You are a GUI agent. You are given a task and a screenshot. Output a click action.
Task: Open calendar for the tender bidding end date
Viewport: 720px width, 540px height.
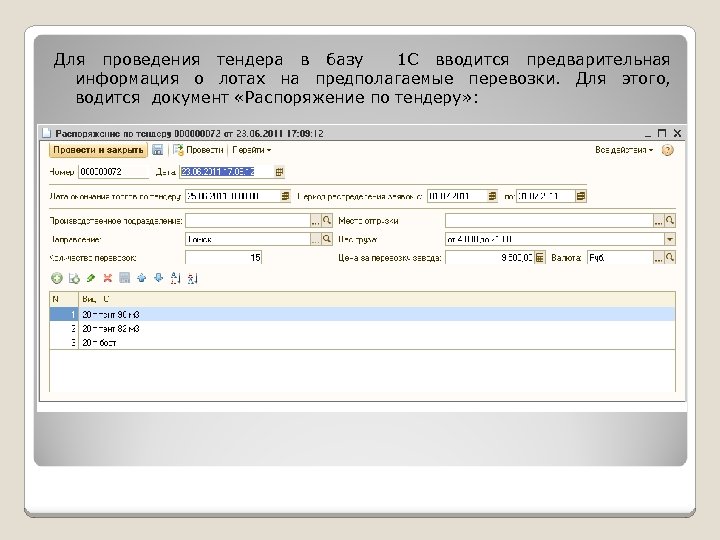click(x=285, y=196)
